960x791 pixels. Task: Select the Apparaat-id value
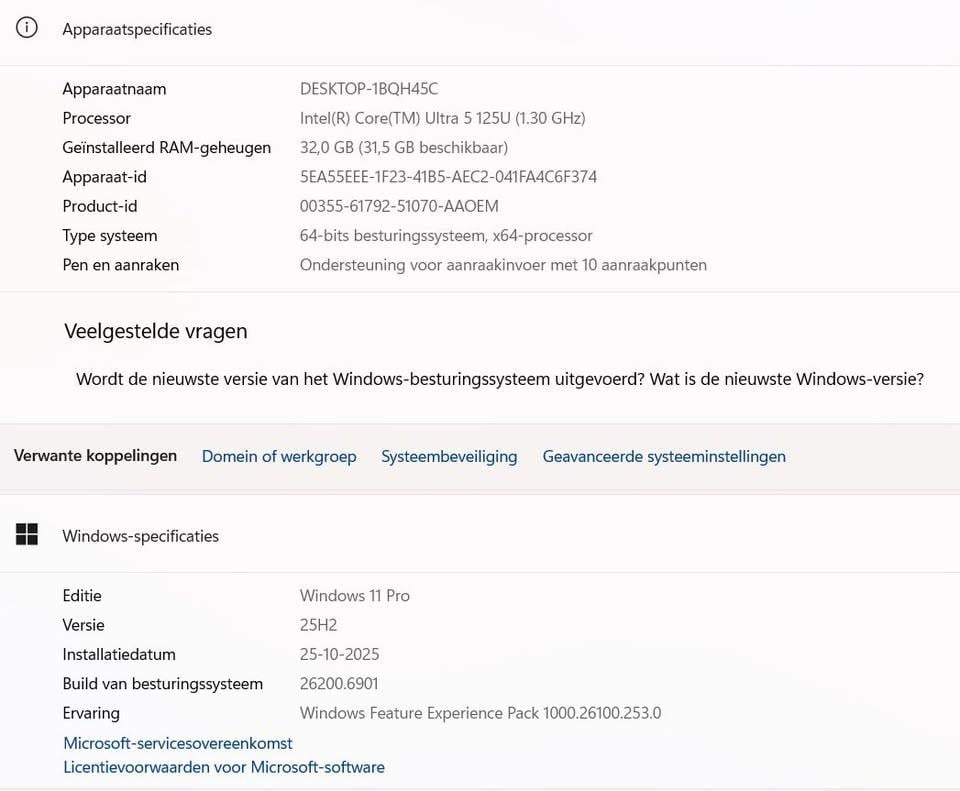[448, 176]
